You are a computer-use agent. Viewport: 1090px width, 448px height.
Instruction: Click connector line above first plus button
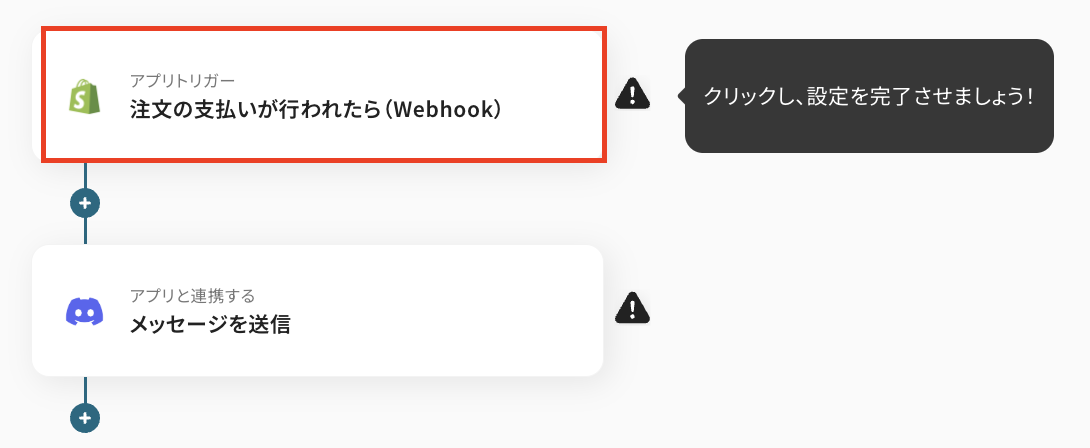[85, 175]
